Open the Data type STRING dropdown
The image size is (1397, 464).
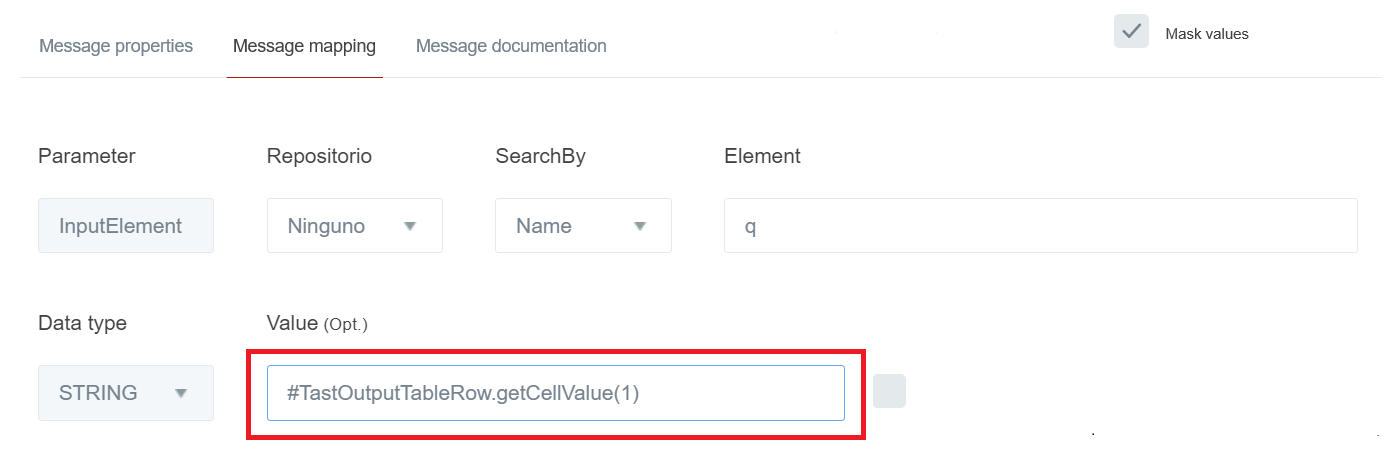click(126, 393)
